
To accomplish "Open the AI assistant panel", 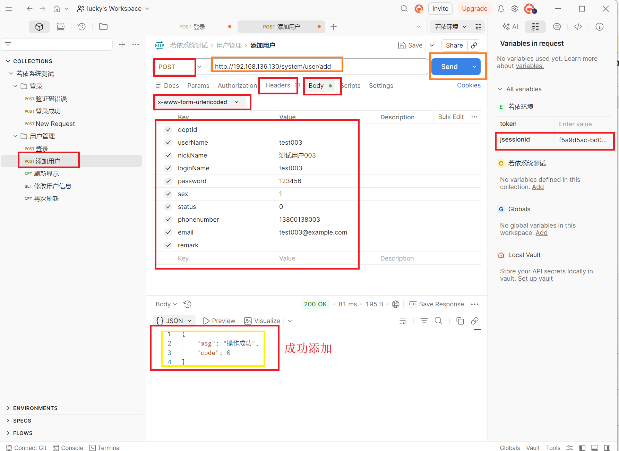I will (510, 27).
